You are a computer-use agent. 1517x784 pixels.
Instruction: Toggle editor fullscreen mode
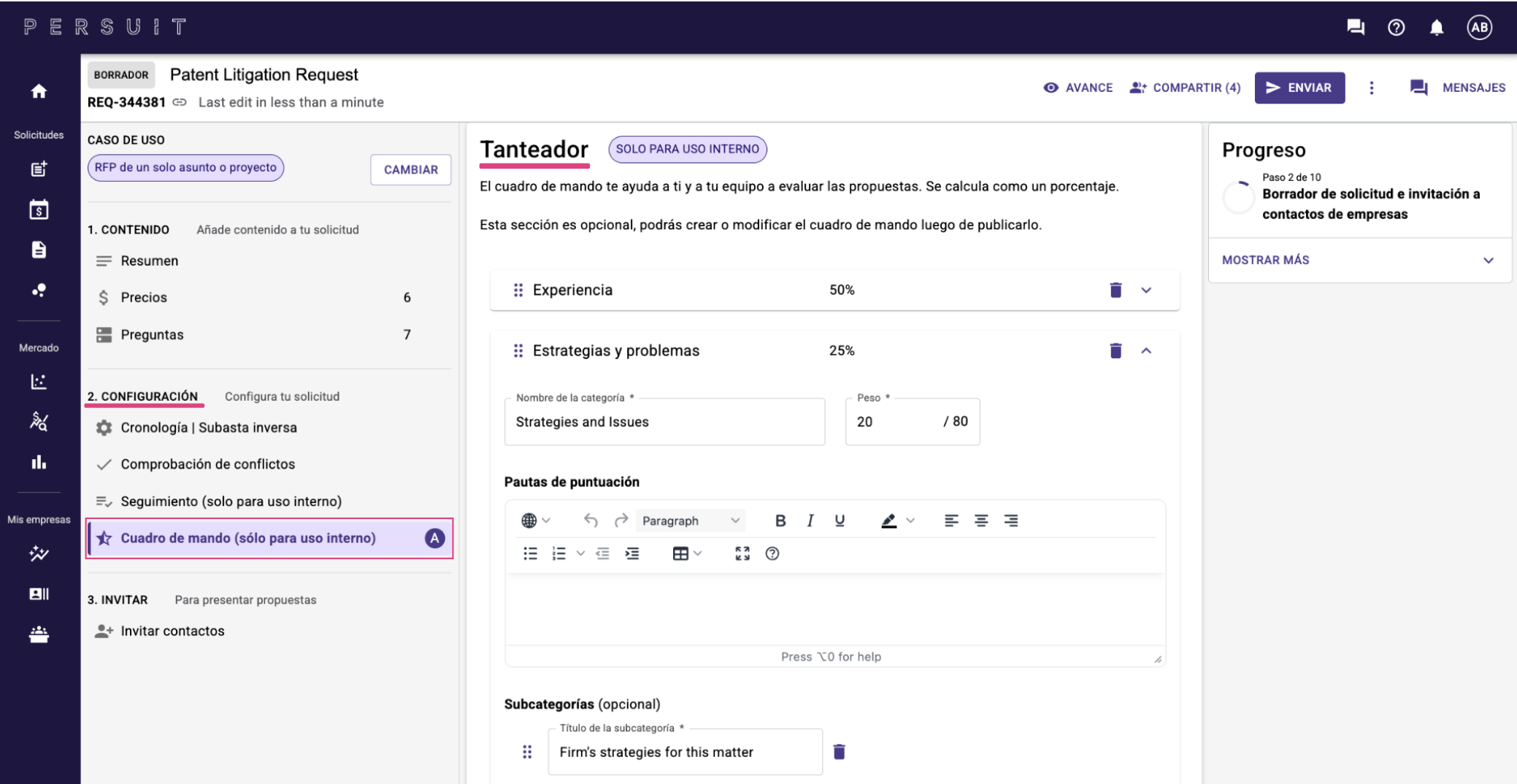pyautogui.click(x=742, y=553)
